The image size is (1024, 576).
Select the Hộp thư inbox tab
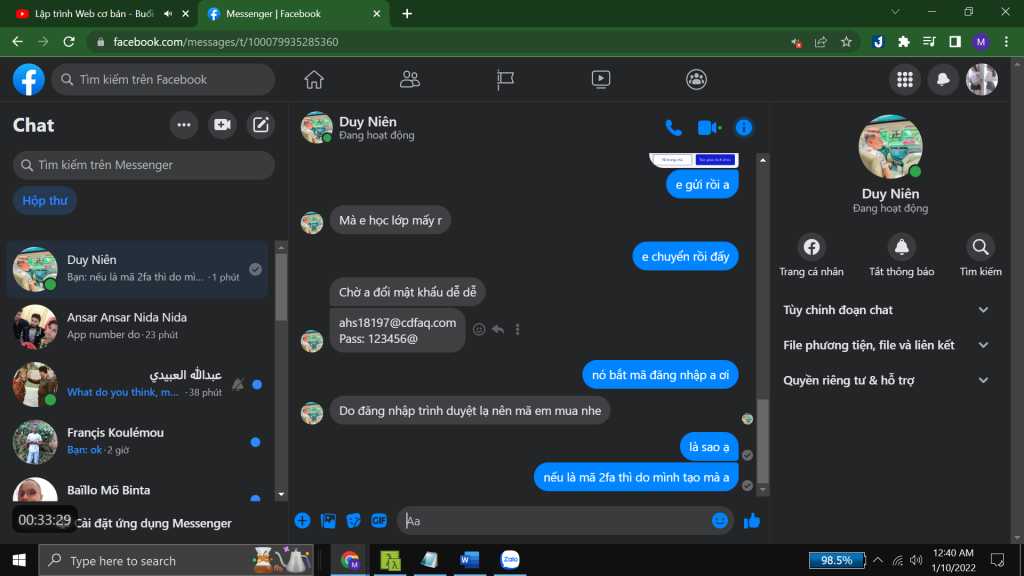point(45,201)
